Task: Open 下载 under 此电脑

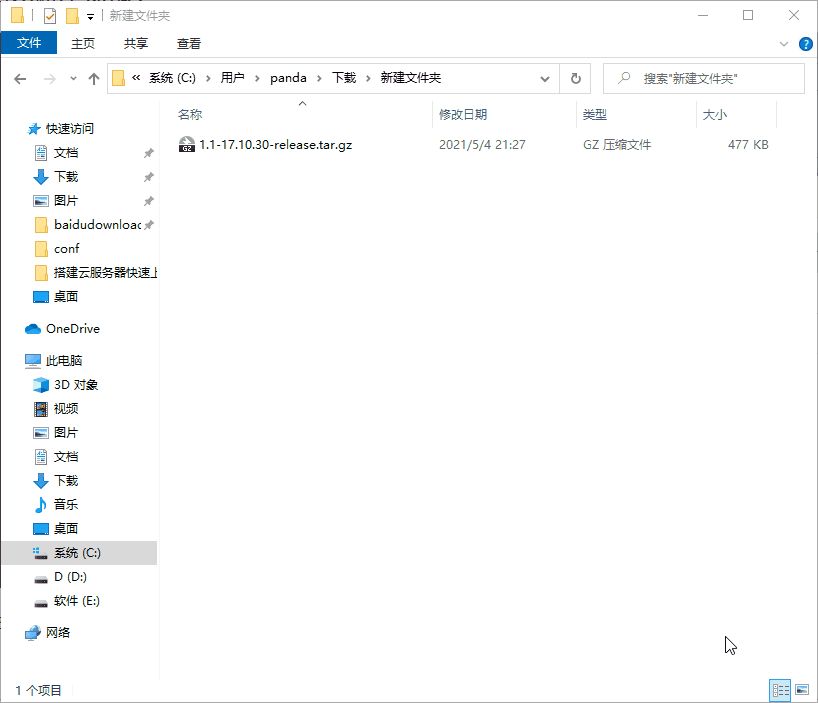Action: 66,481
